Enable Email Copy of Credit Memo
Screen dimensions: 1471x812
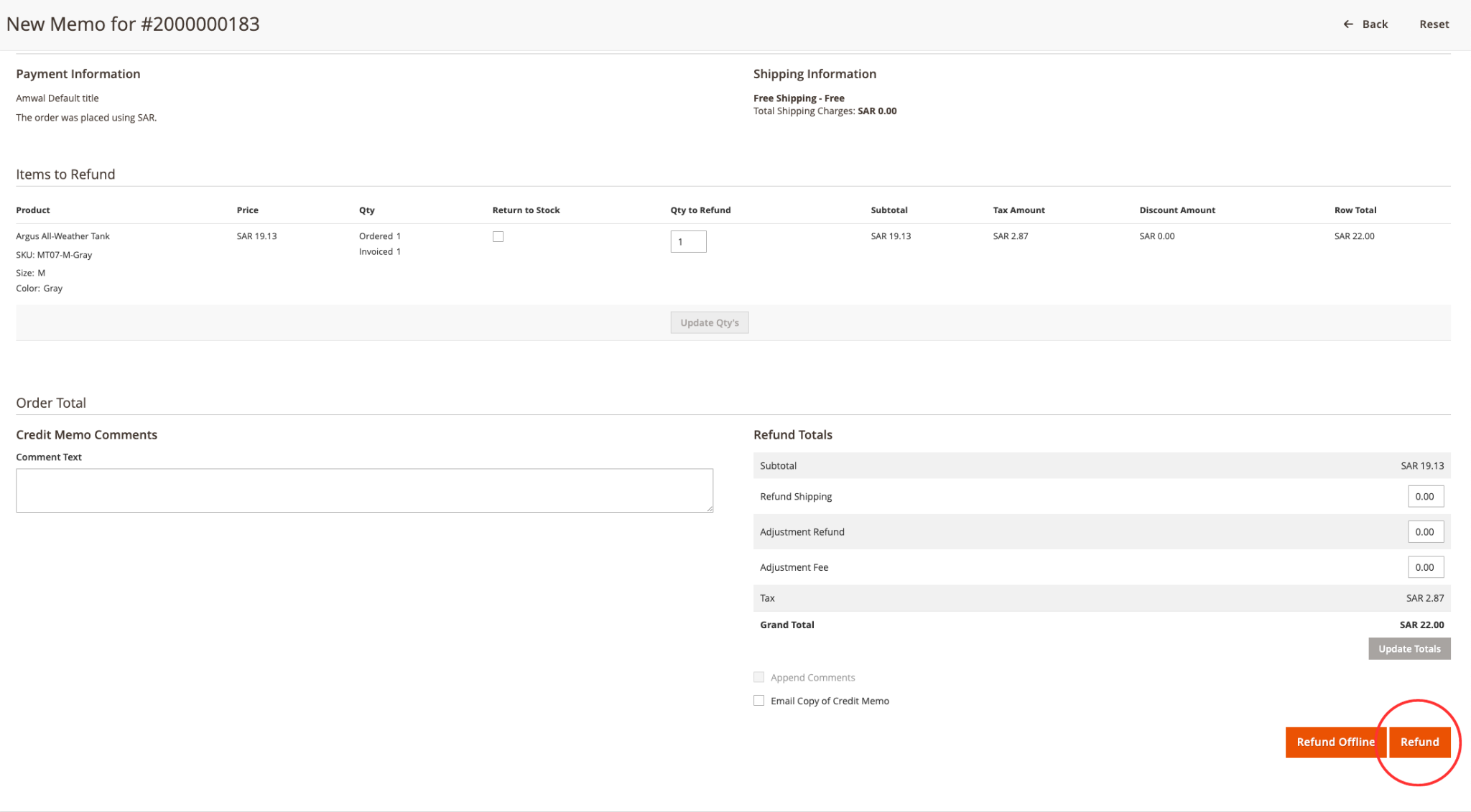point(758,701)
